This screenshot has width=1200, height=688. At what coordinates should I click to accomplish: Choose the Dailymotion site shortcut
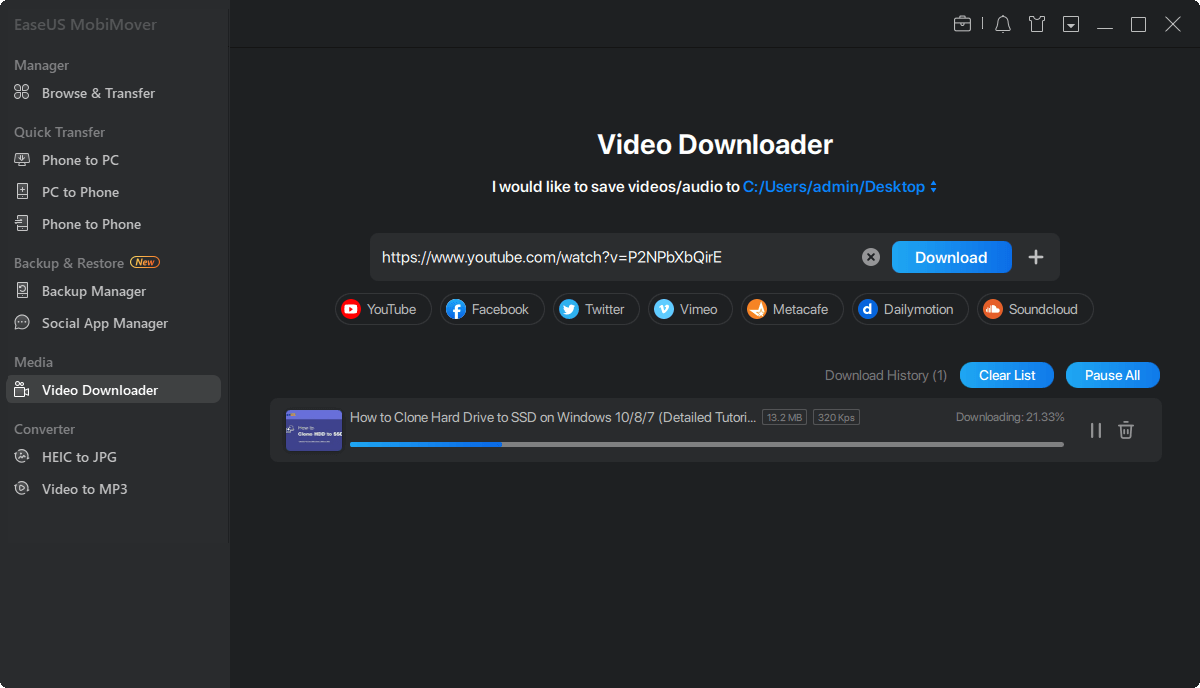pyautogui.click(x=910, y=309)
